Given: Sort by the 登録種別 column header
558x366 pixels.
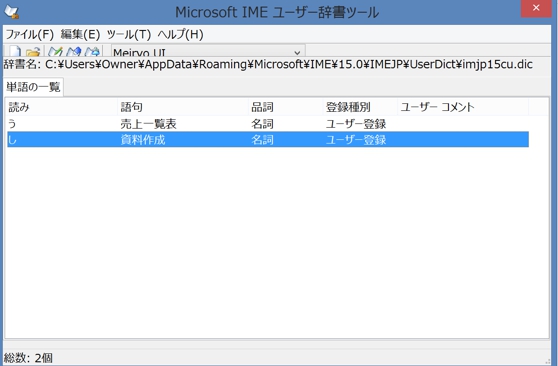Looking at the screenshot, I should click(360, 107).
